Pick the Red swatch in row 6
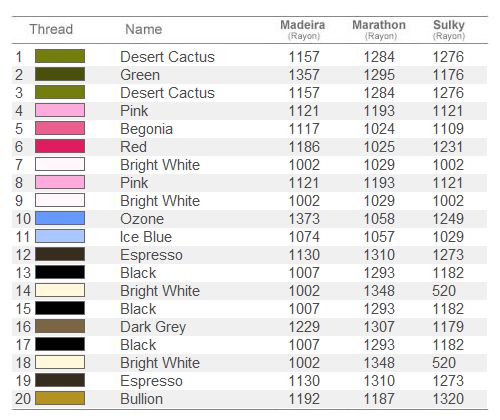Image resolution: width=500 pixels, height=420 pixels. (60, 146)
